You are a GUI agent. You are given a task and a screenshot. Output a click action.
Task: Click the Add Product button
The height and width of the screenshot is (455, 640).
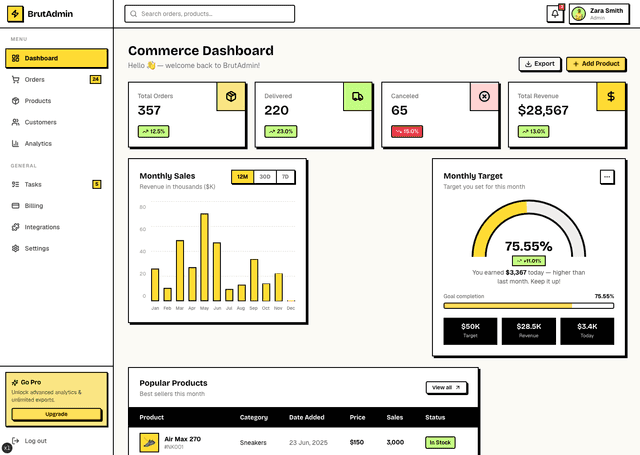click(x=596, y=64)
